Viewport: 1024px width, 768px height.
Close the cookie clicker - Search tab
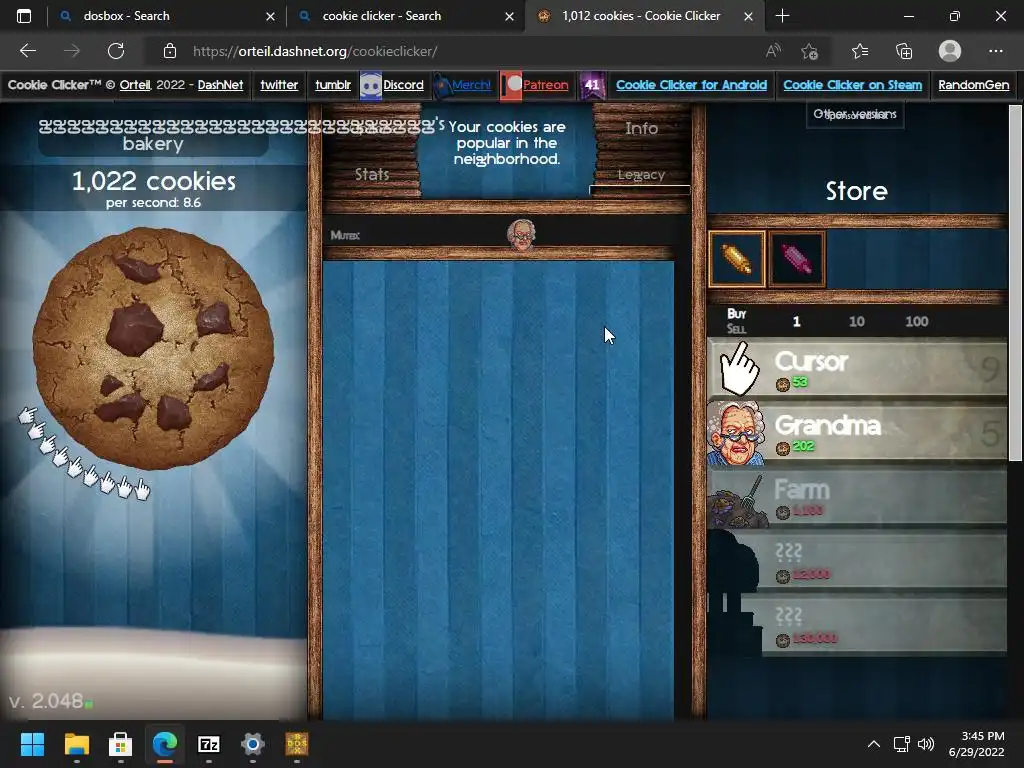pos(509,16)
